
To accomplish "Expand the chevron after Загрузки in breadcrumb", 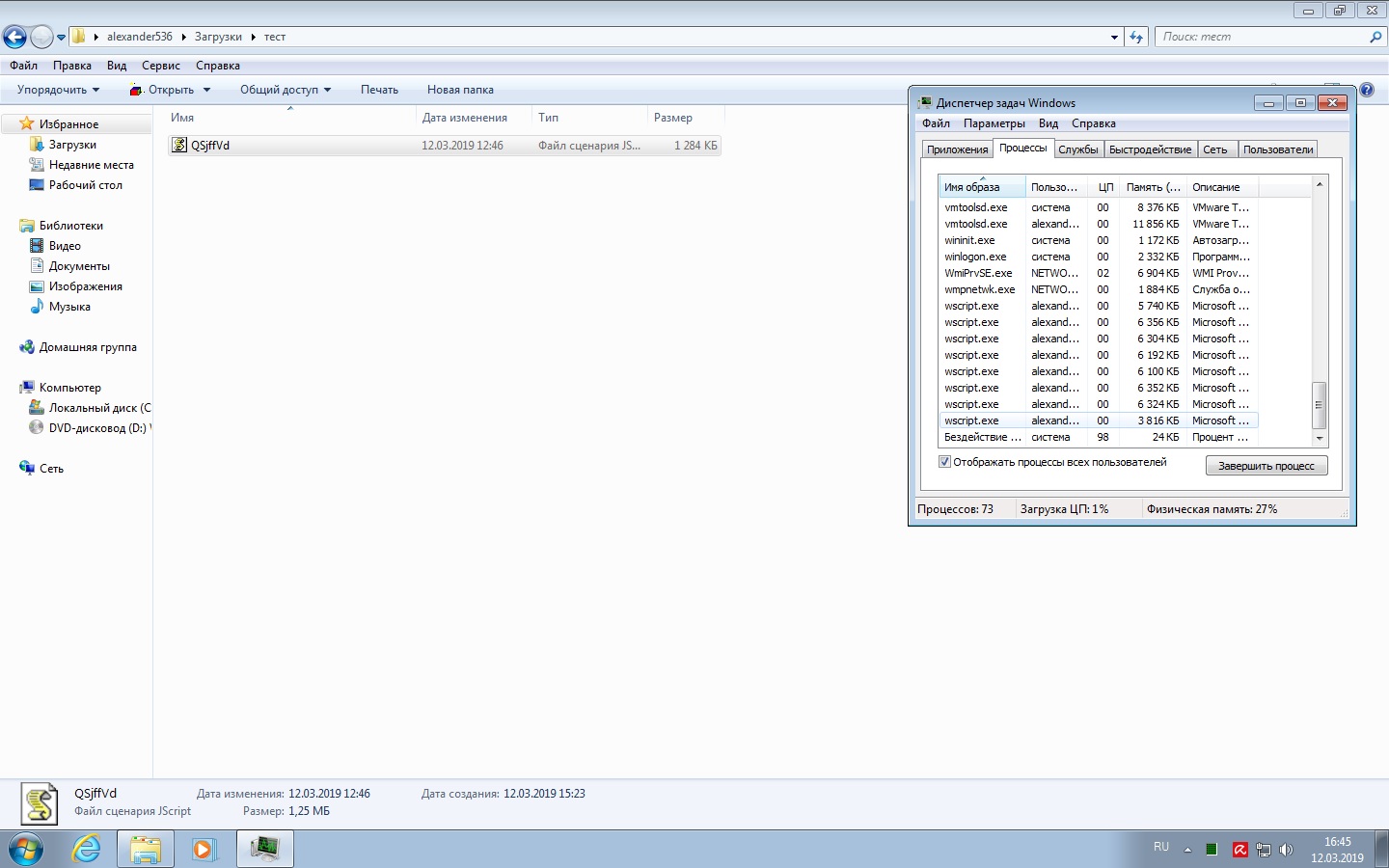I will click(254, 37).
